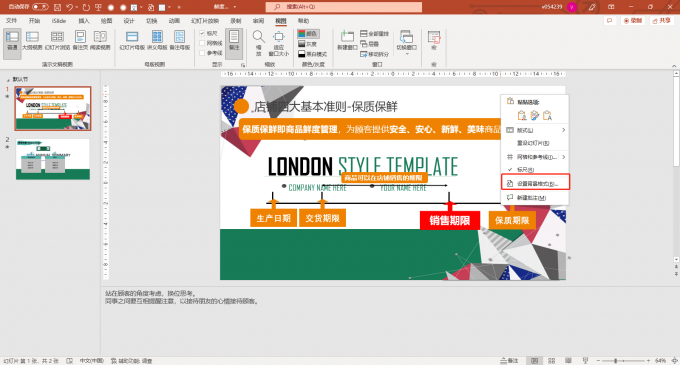Open the Macros button (宏)

point(434,41)
